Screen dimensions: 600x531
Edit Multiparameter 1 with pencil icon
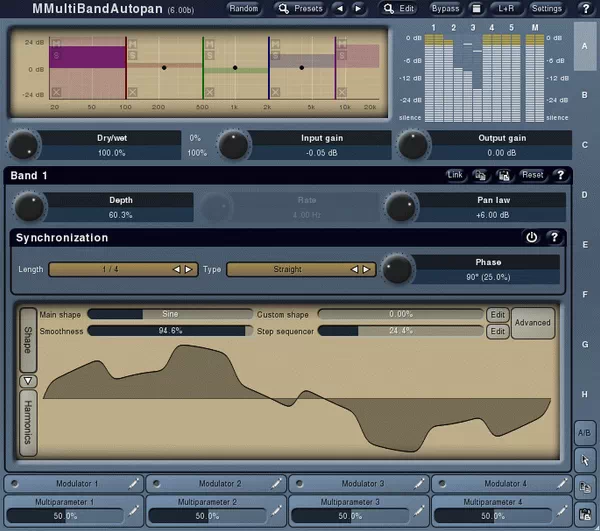coord(133,510)
